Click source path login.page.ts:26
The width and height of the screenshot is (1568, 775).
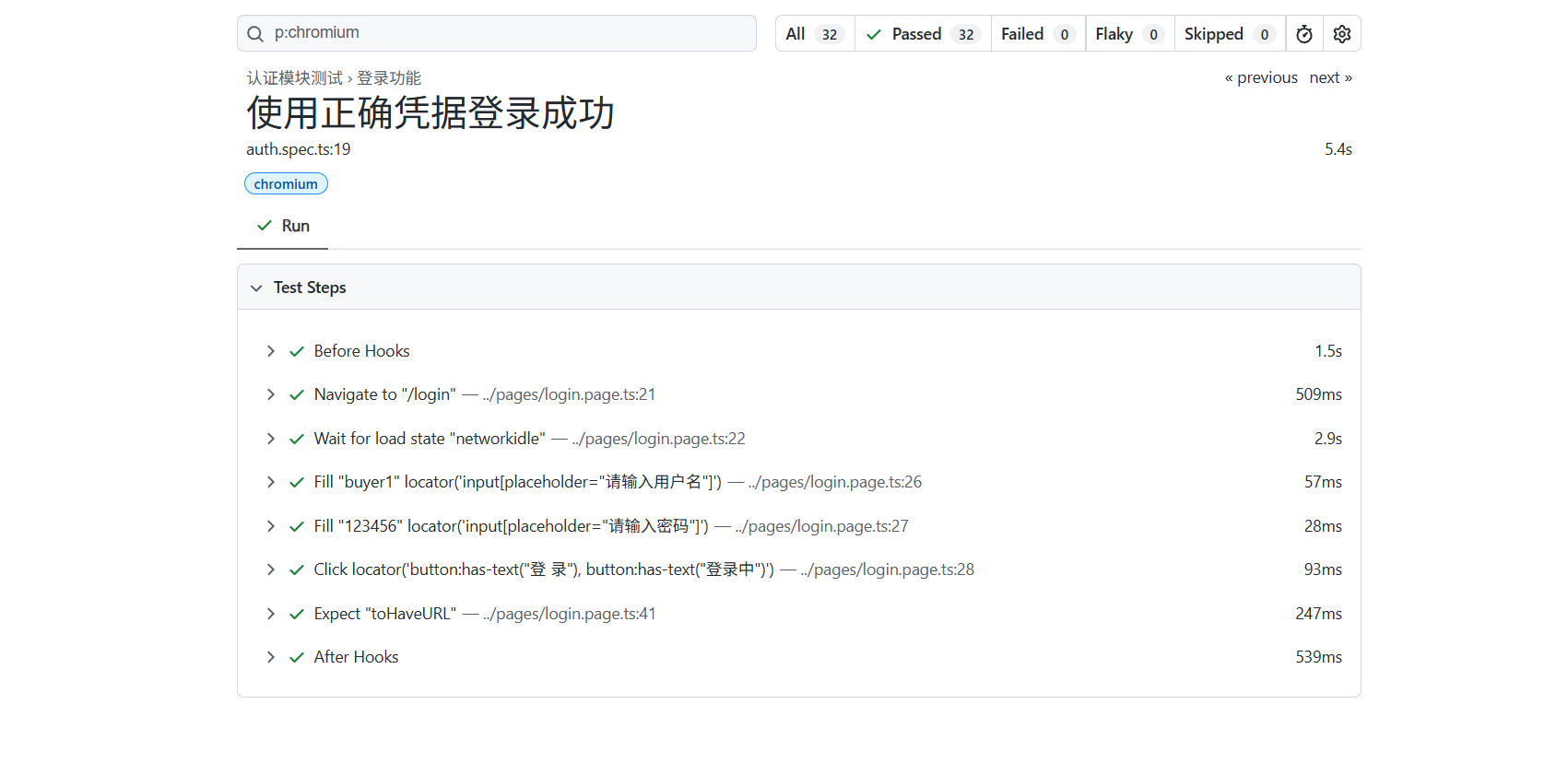point(835,482)
